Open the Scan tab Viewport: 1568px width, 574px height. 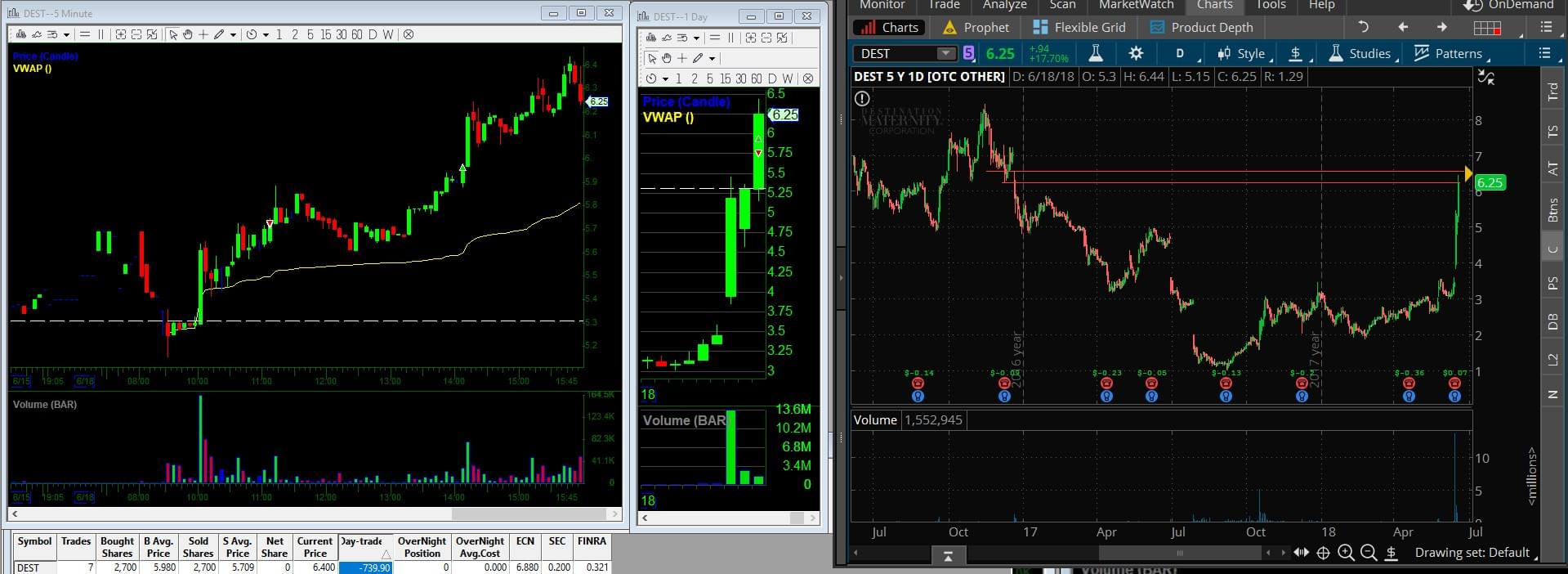1063,5
